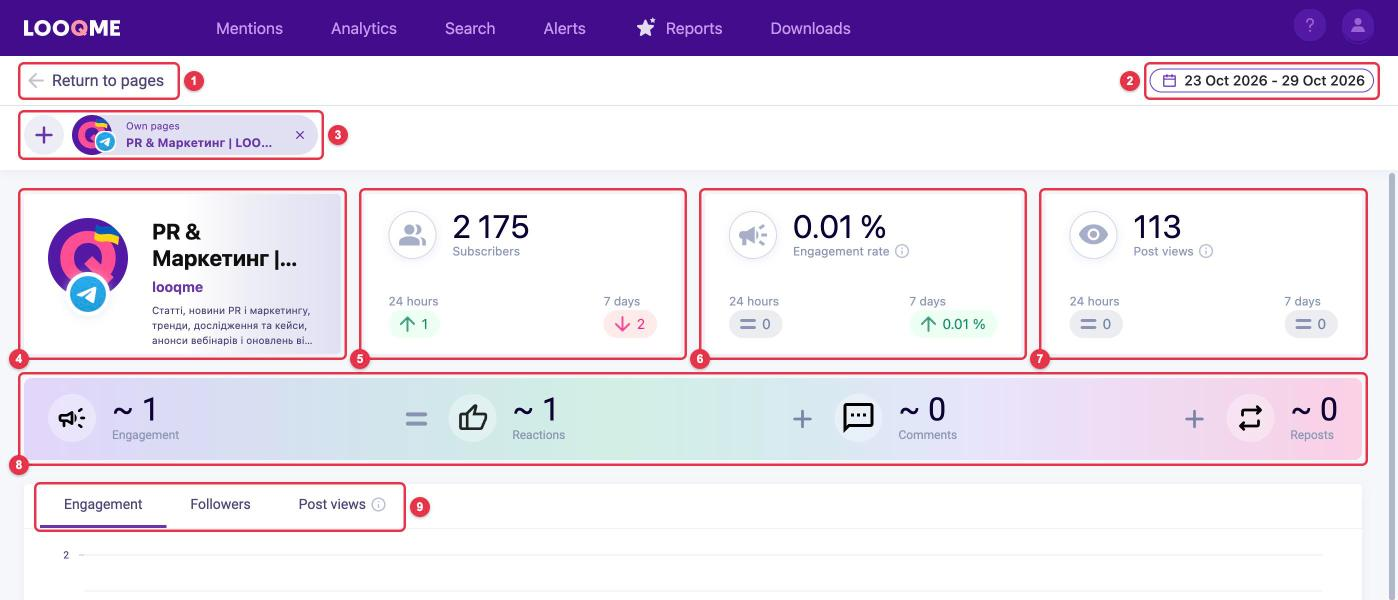This screenshot has height=600, width=1398.
Task: Open the Downloads section
Action: click(x=810, y=28)
